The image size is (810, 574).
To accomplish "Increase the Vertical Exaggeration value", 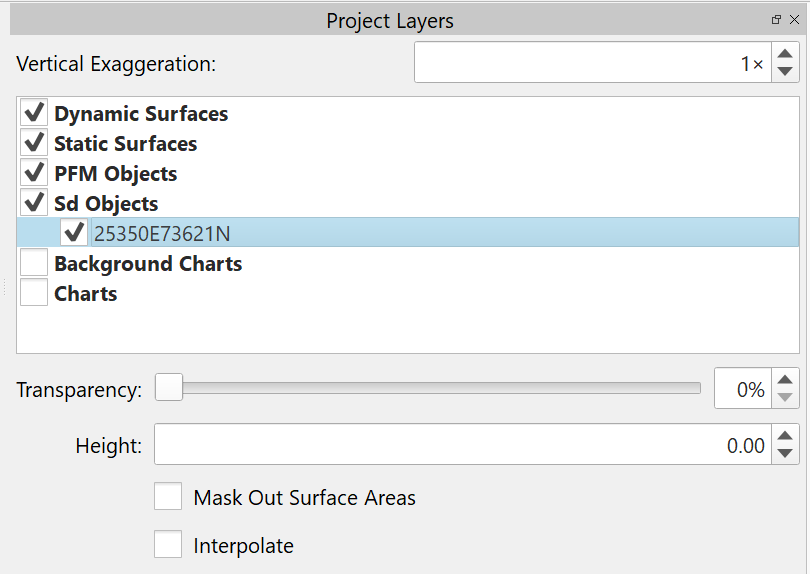I will coord(786,53).
